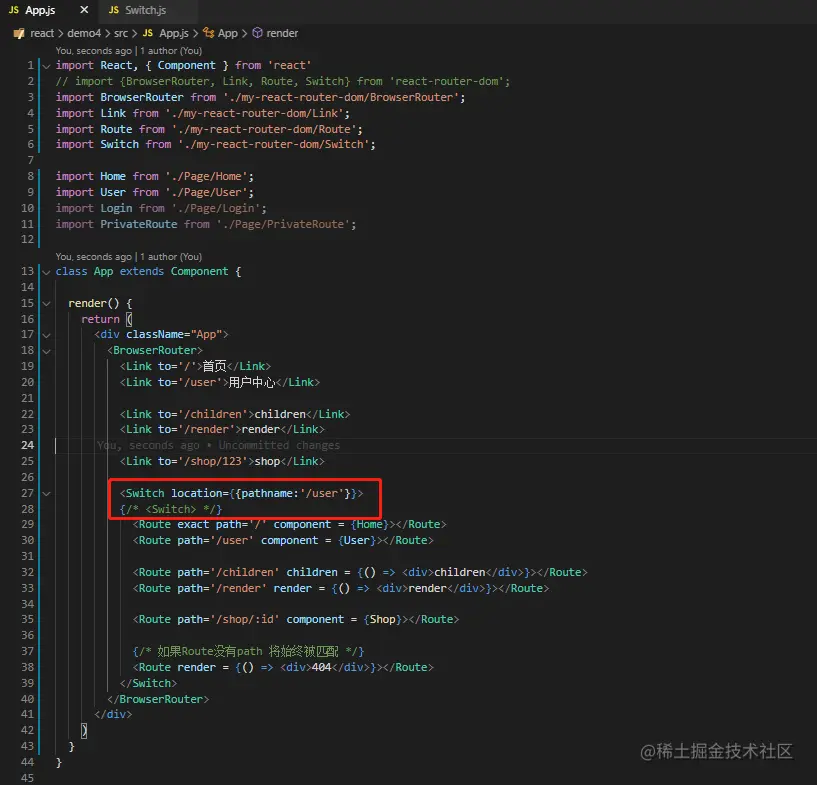Click the 用户中心 Link text
Viewport: 817px width, 785px height.
[x=252, y=382]
